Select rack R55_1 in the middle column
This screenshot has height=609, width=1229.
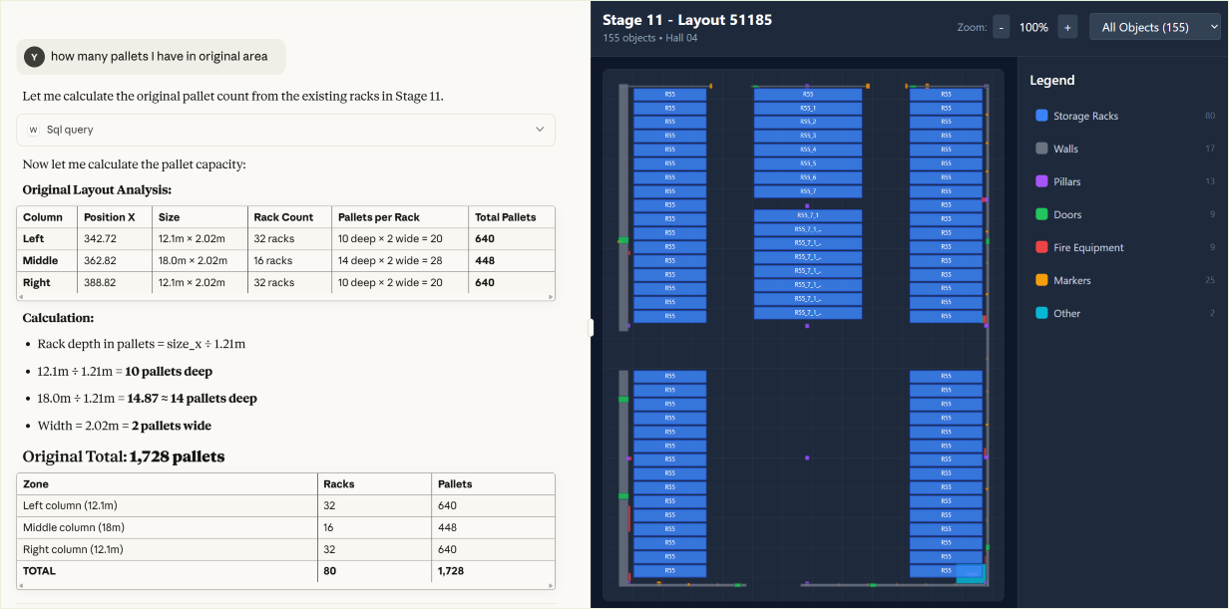807,108
